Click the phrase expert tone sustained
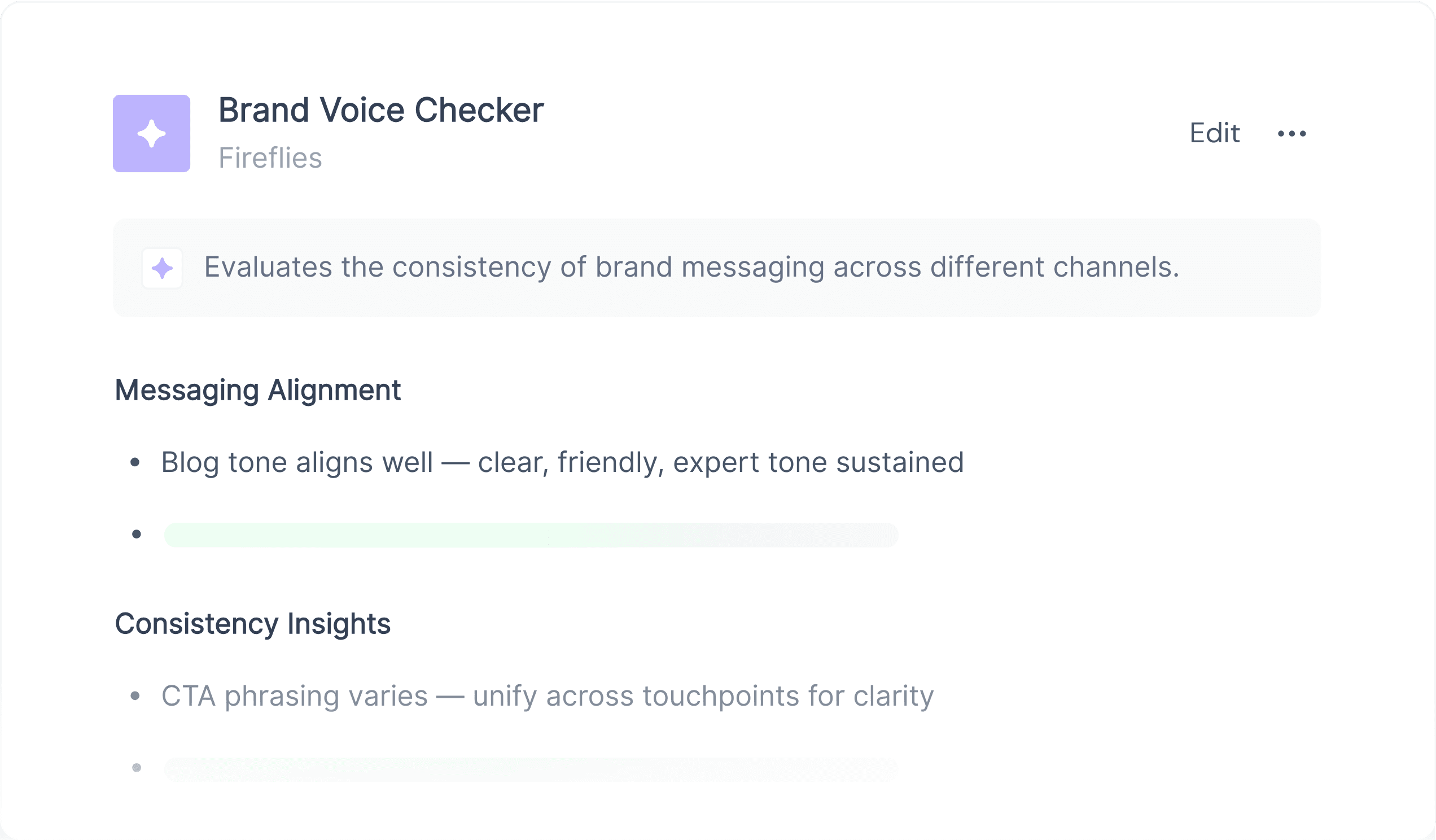Screen dimensions: 1436x840 tap(818, 462)
